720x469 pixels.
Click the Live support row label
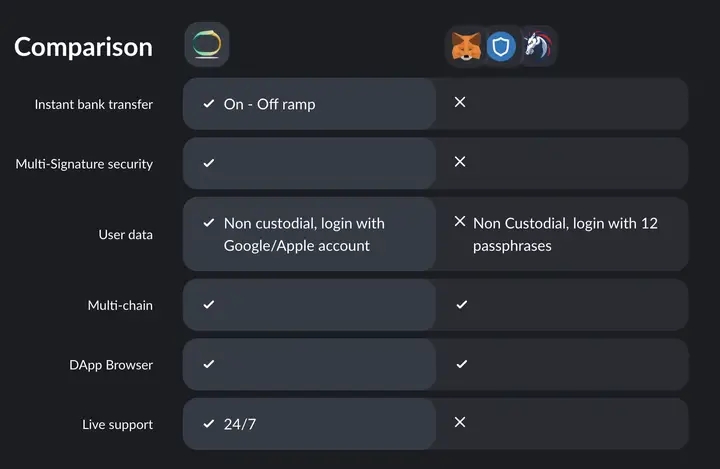pyautogui.click(x=117, y=425)
